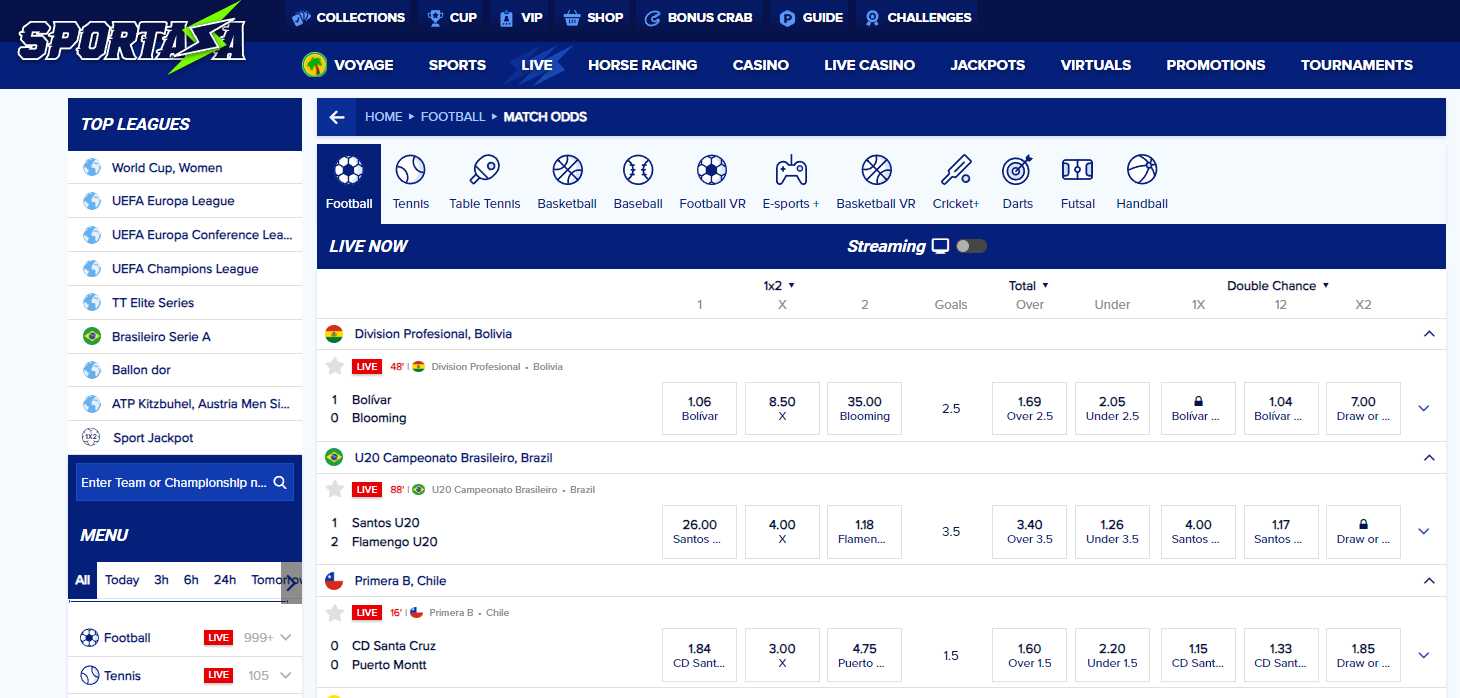Select the Handball sport icon
The image size is (1460, 698).
click(x=1141, y=180)
